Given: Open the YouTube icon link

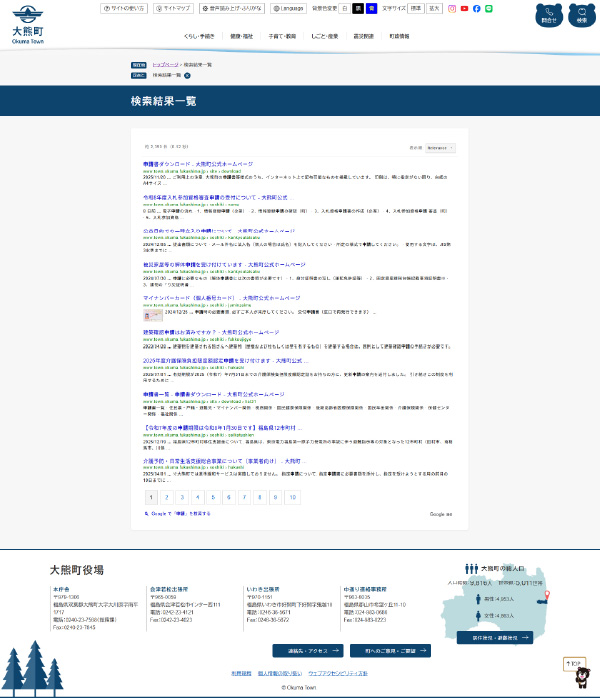Looking at the screenshot, I should click(464, 8).
